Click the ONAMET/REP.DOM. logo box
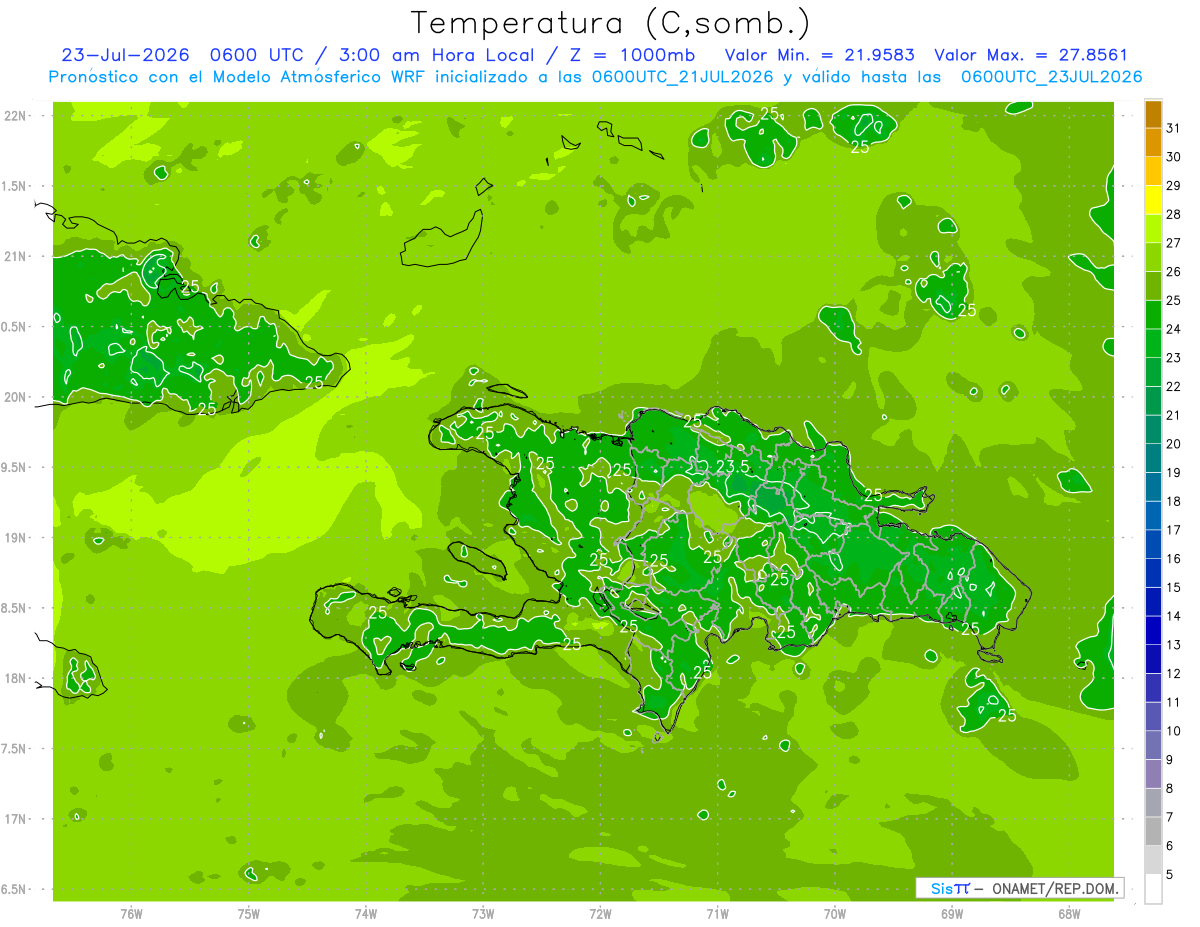Screen dimensions: 1200x927 1019,888
